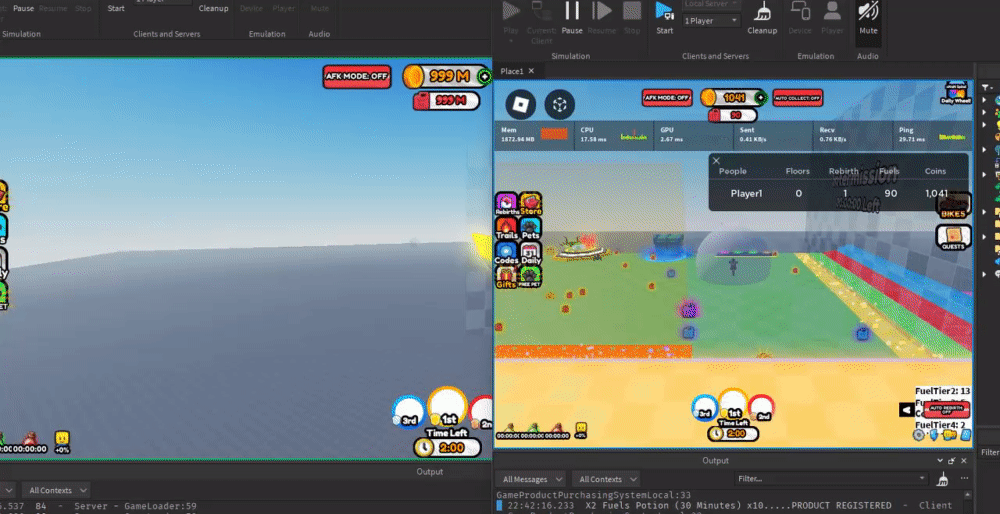Screen dimensions: 1000x514
Task: Click the yellow +0% boost icon in left window
Action: [62, 443]
